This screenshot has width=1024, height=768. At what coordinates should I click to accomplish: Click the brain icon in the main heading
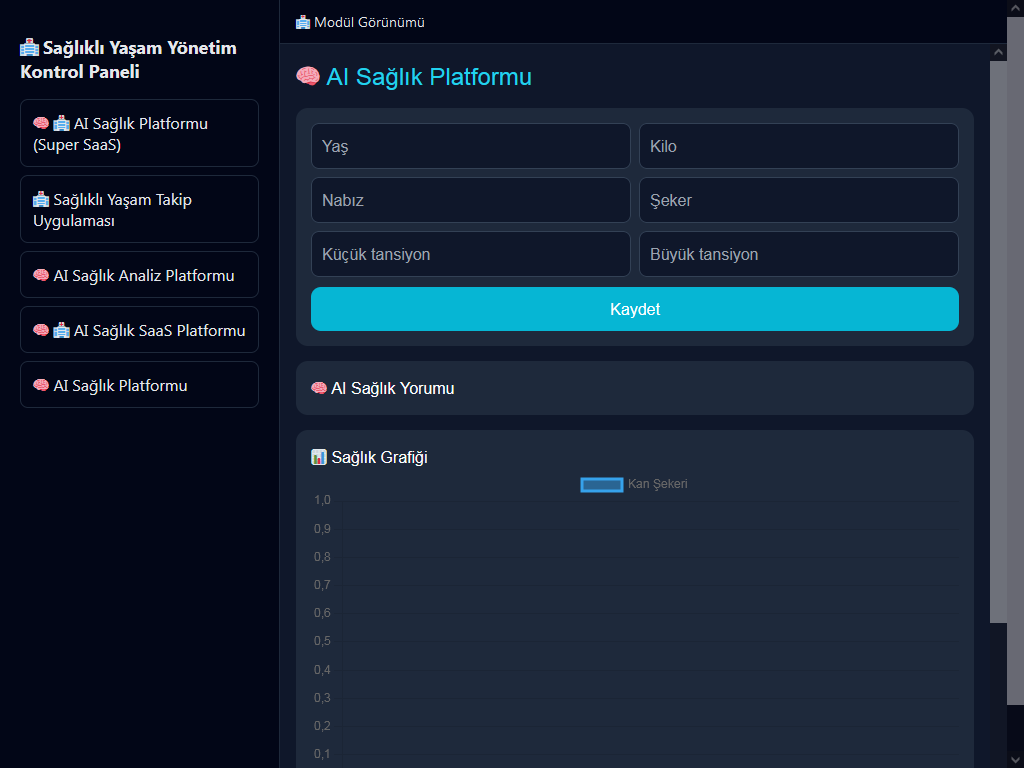point(308,77)
